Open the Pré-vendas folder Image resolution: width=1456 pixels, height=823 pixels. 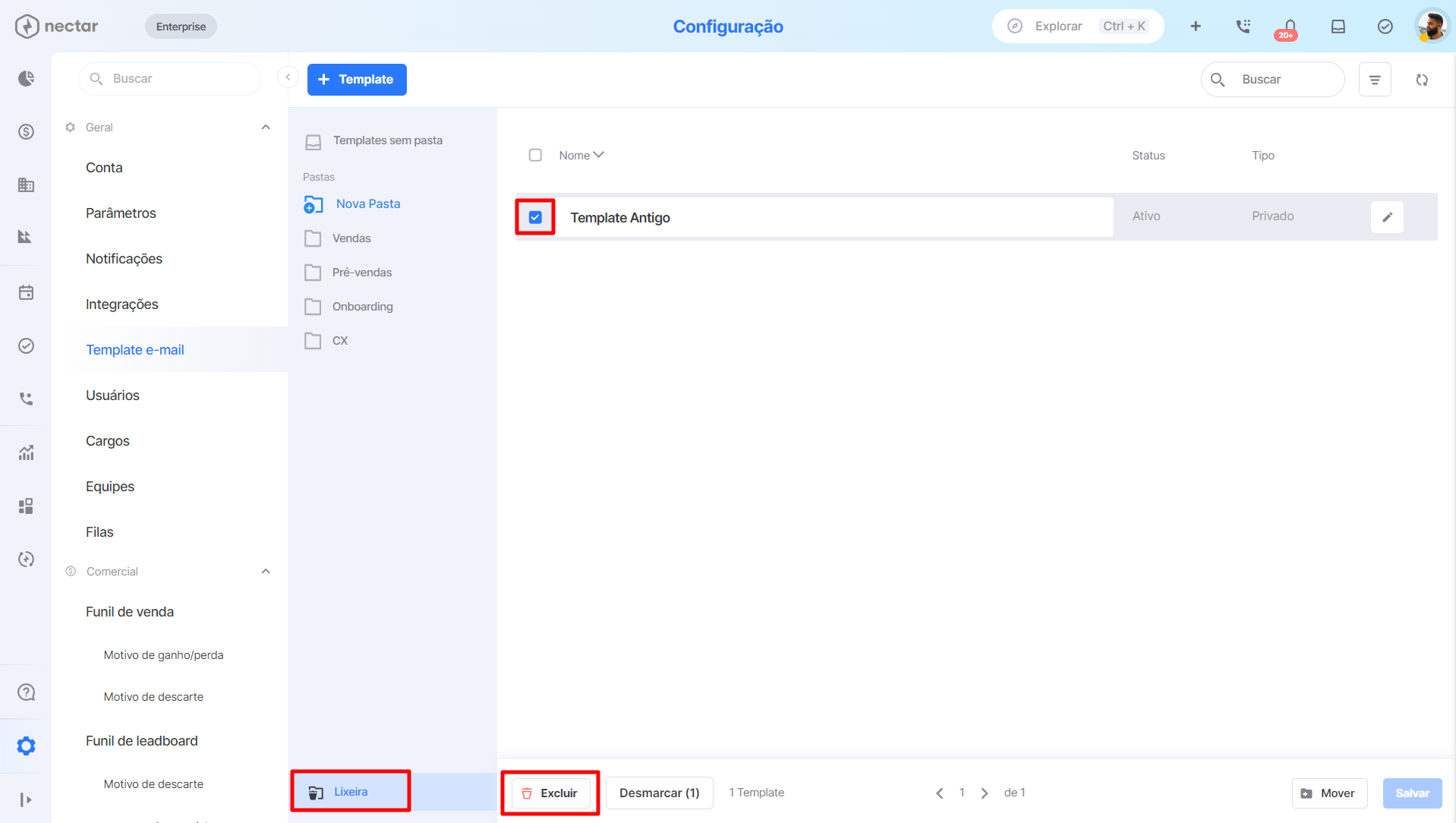pyautogui.click(x=361, y=273)
